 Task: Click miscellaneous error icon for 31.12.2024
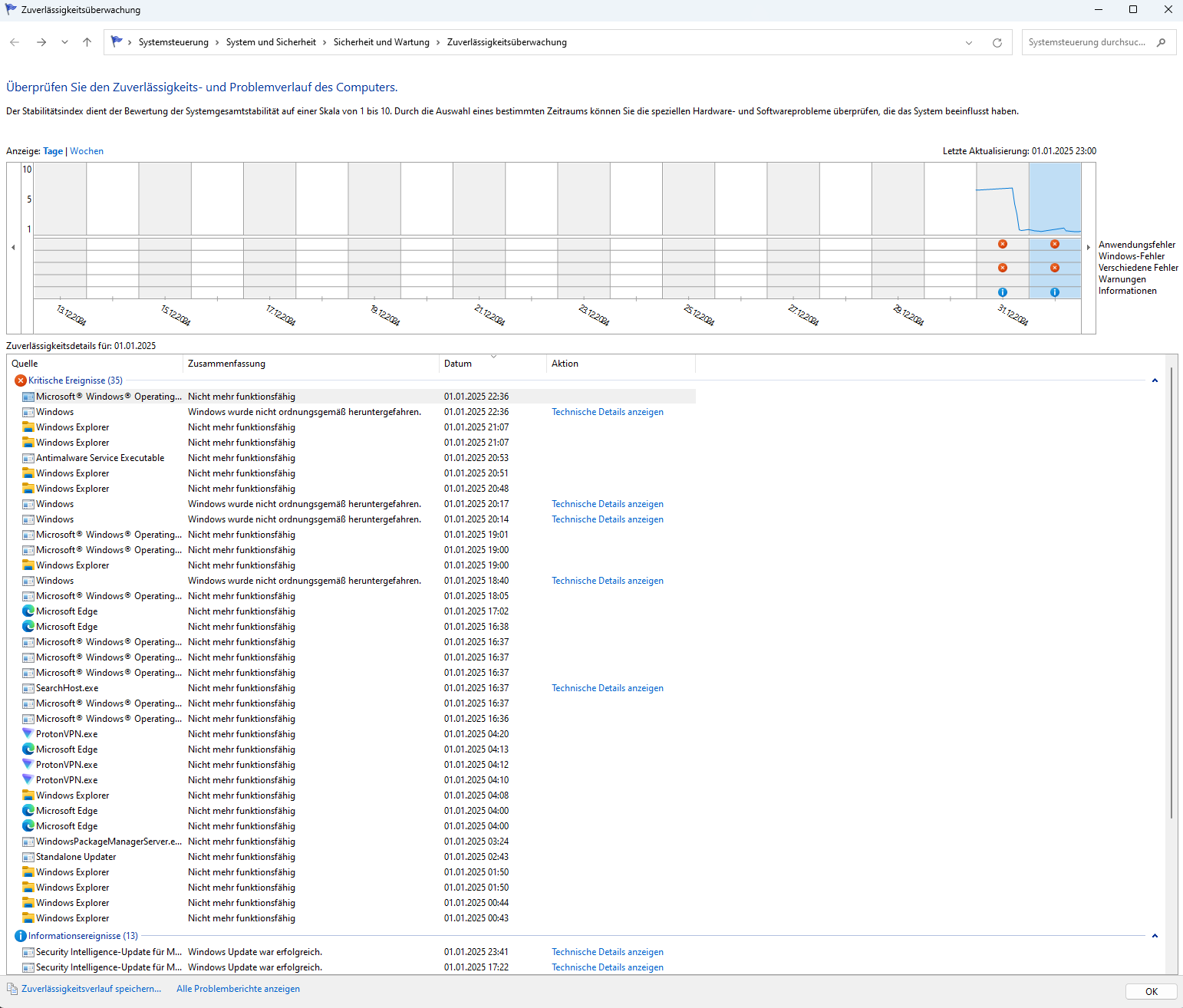[1003, 268]
